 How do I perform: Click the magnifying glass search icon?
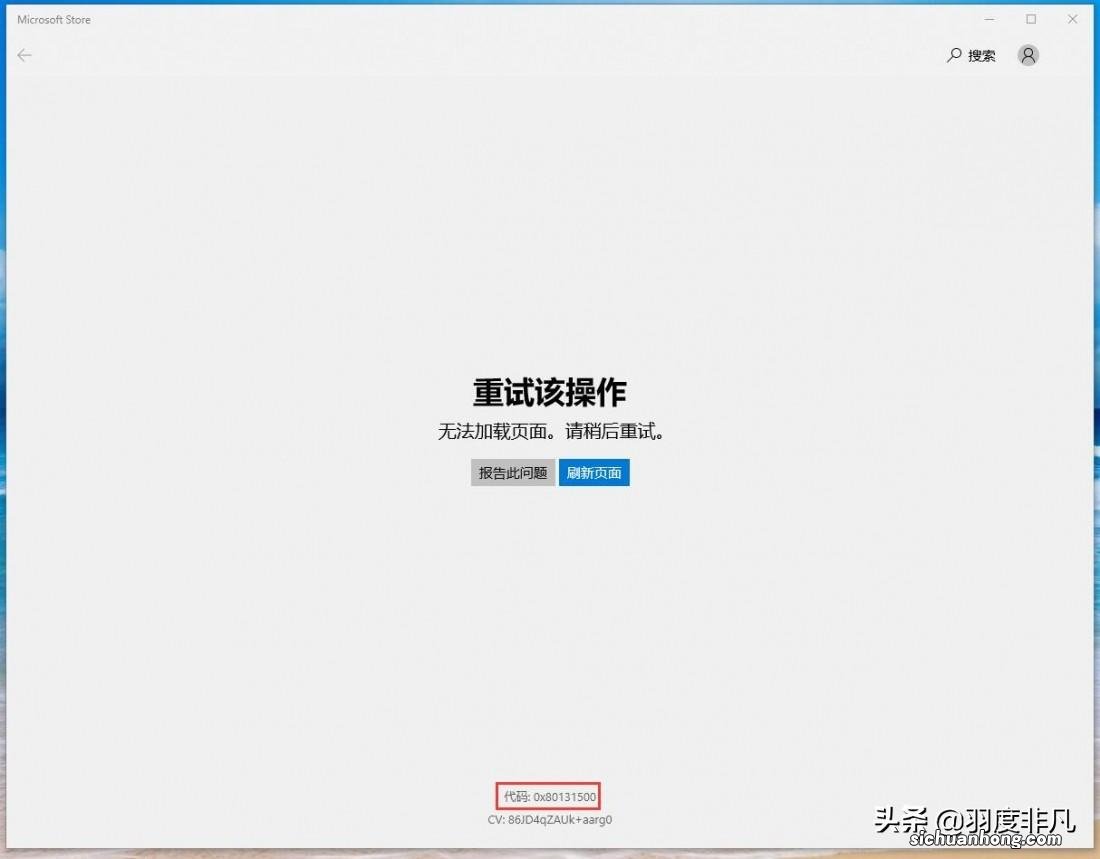coord(952,55)
